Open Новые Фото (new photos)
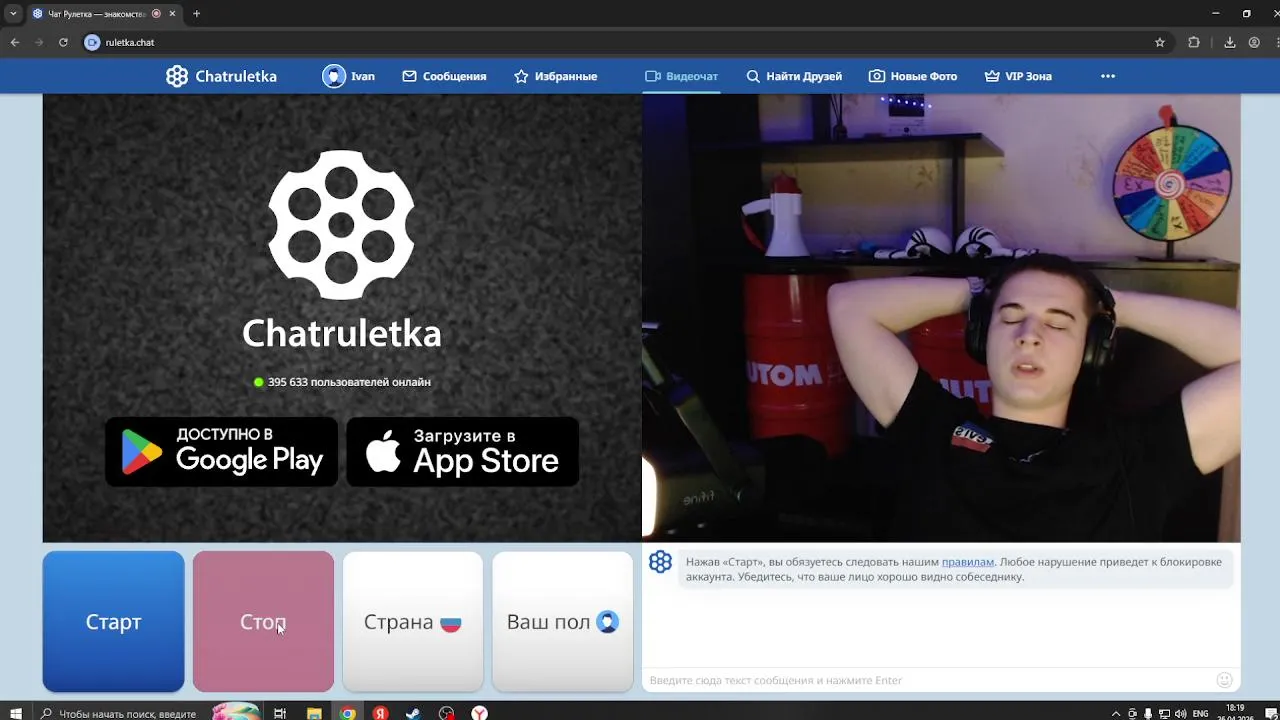Screen dimensions: 1280x720 tap(913, 76)
